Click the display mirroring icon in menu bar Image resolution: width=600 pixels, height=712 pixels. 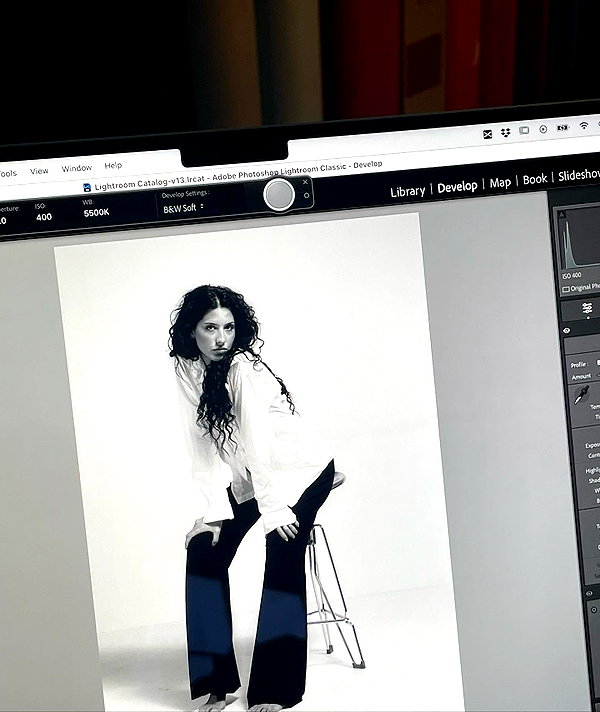click(x=524, y=130)
